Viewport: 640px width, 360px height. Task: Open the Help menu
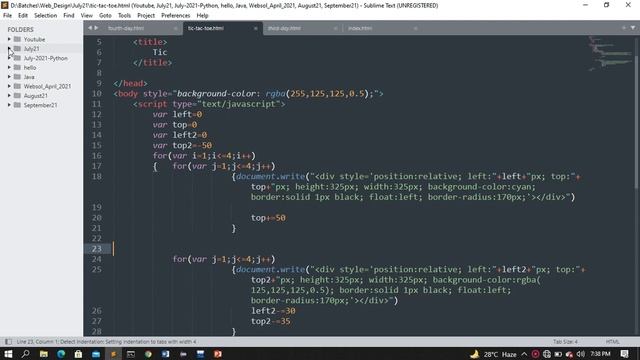[x=202, y=16]
